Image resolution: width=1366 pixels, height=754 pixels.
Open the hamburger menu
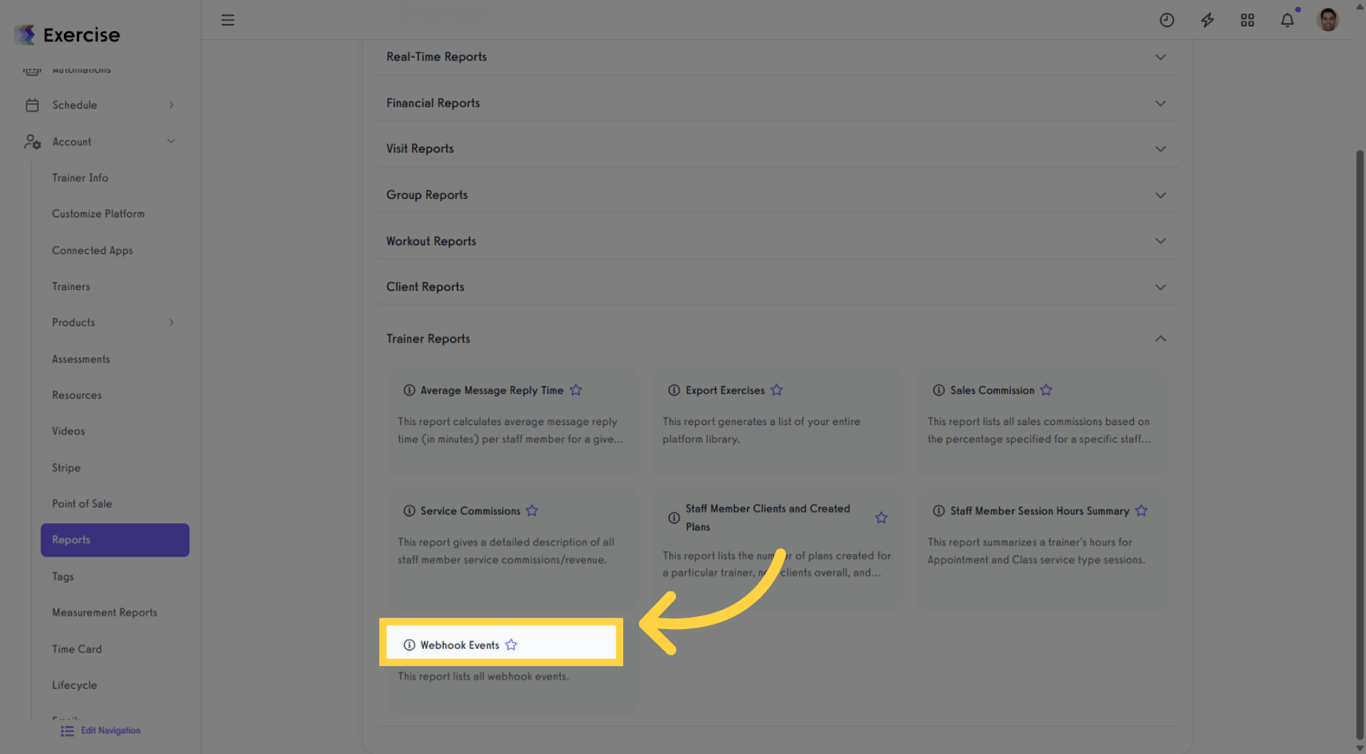pyautogui.click(x=228, y=19)
